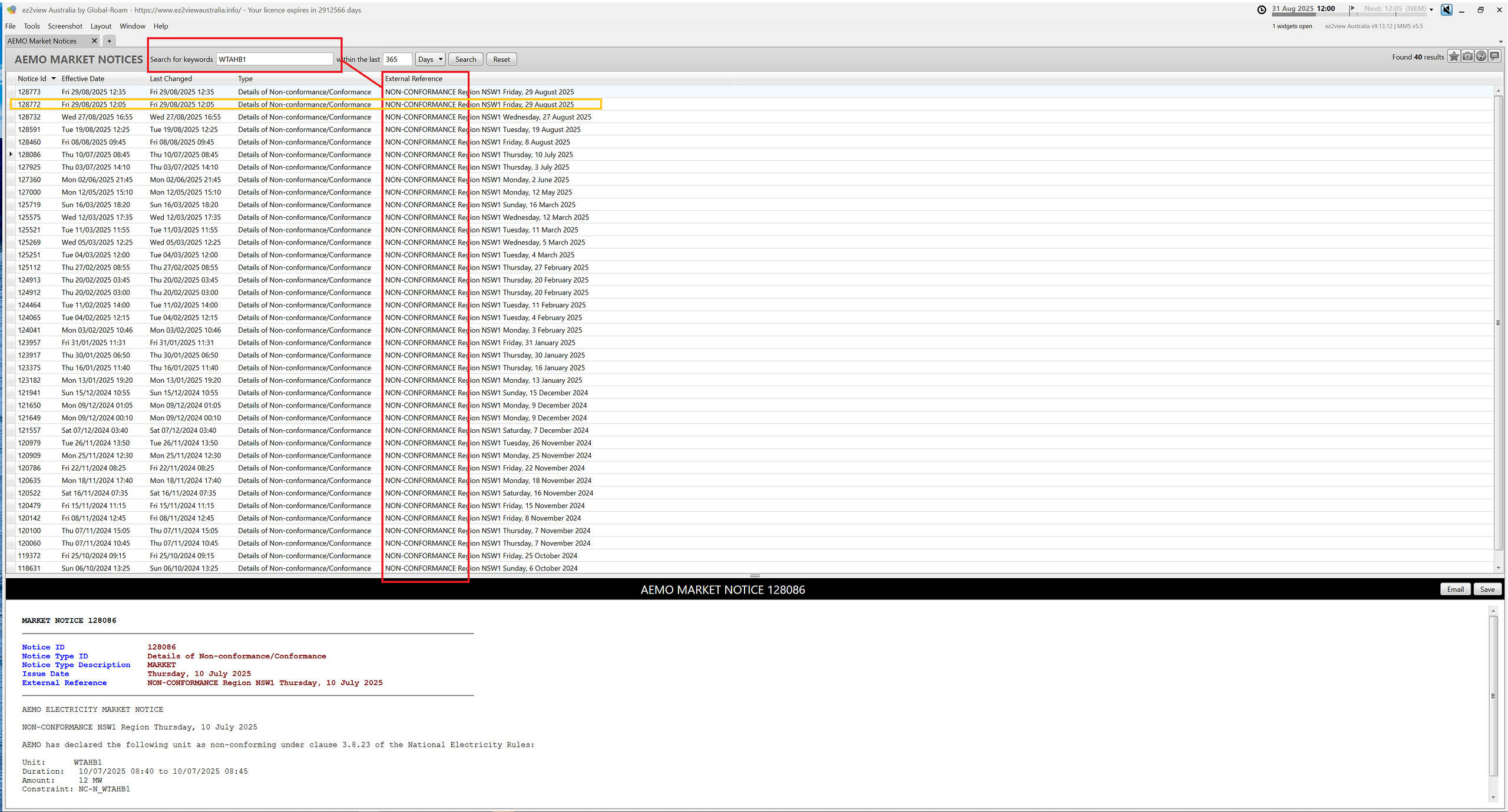Click the Constraint NC-N_WTAHB1 line
The image size is (1508, 812).
[x=76, y=789]
